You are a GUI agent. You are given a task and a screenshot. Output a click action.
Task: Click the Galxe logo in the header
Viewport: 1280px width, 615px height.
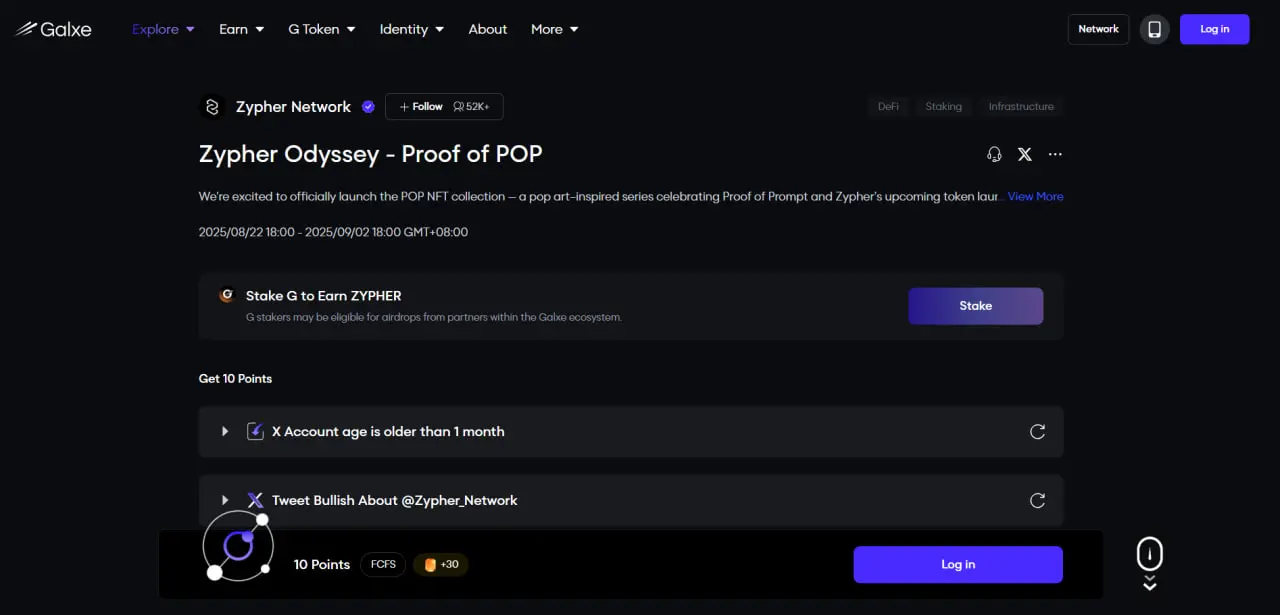(x=53, y=29)
